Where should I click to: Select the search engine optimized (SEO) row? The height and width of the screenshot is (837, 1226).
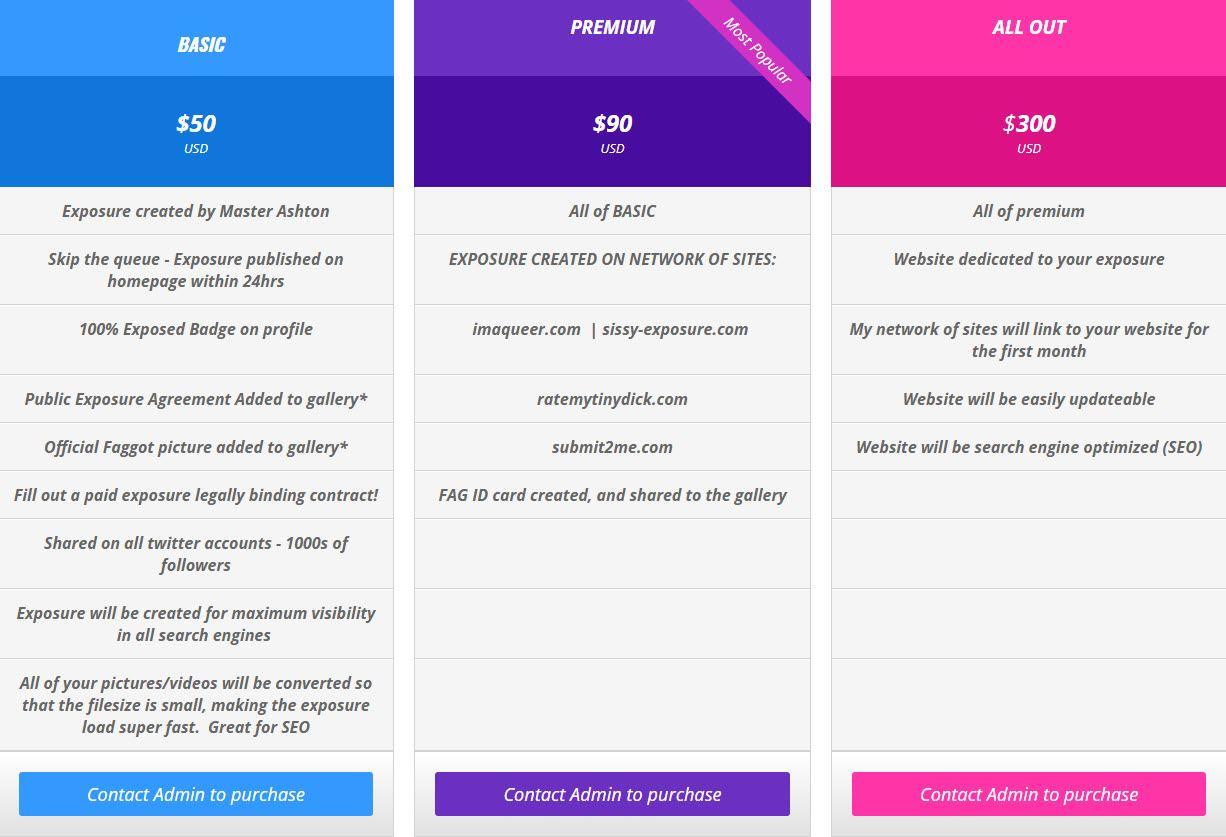tap(1028, 447)
